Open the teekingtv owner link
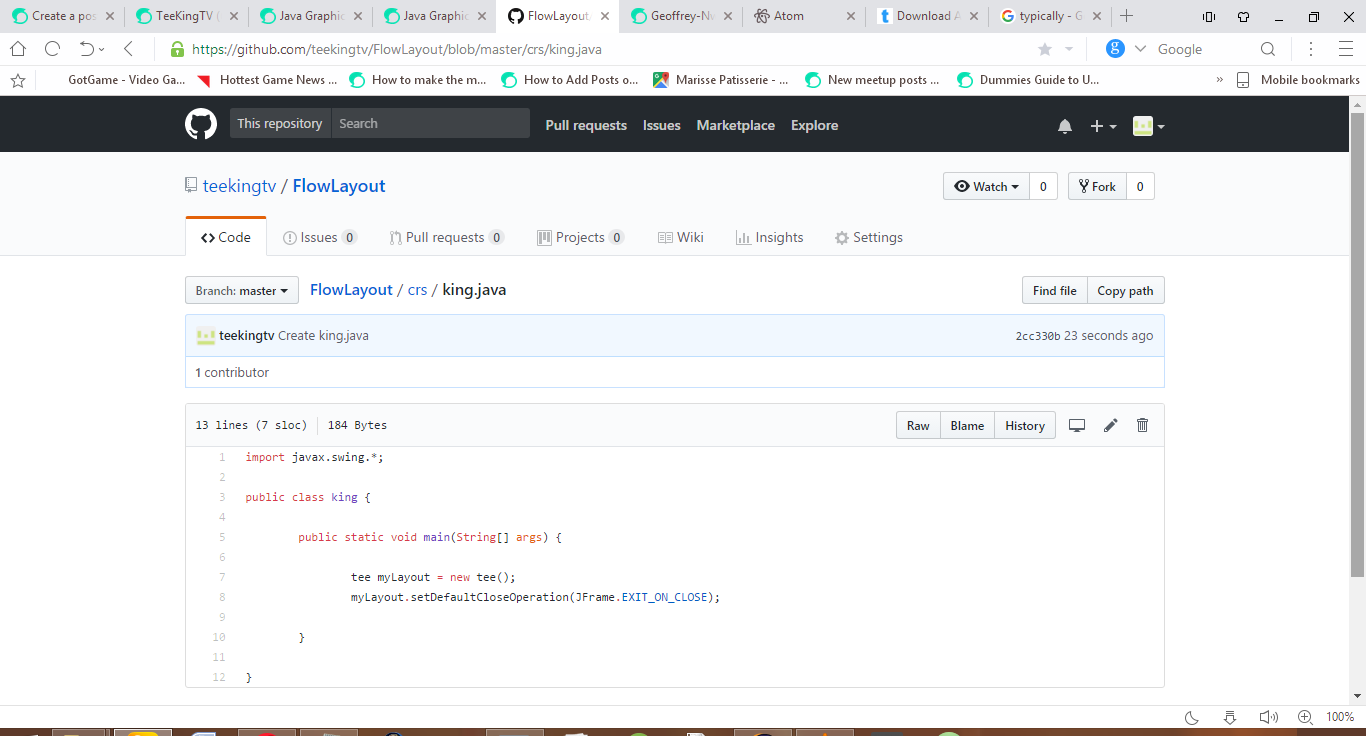This screenshot has height=736, width=1366. click(239, 186)
